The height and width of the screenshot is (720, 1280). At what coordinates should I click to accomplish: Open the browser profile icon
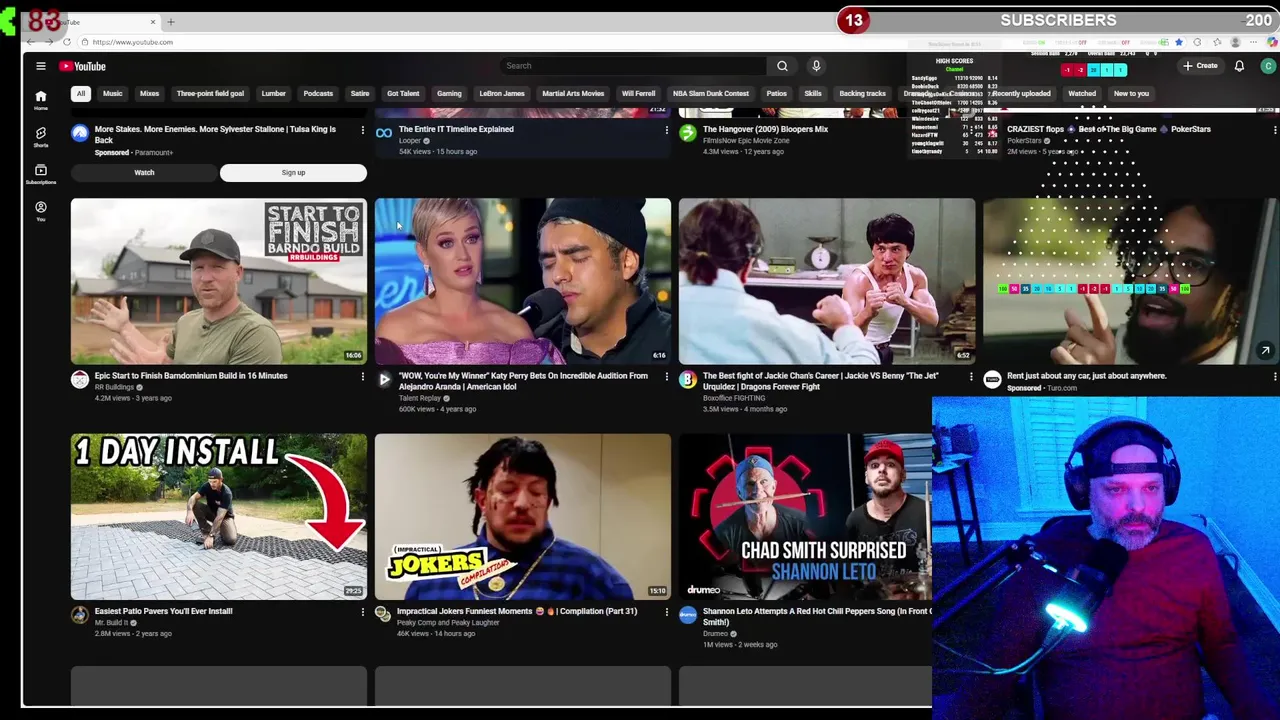click(1235, 42)
